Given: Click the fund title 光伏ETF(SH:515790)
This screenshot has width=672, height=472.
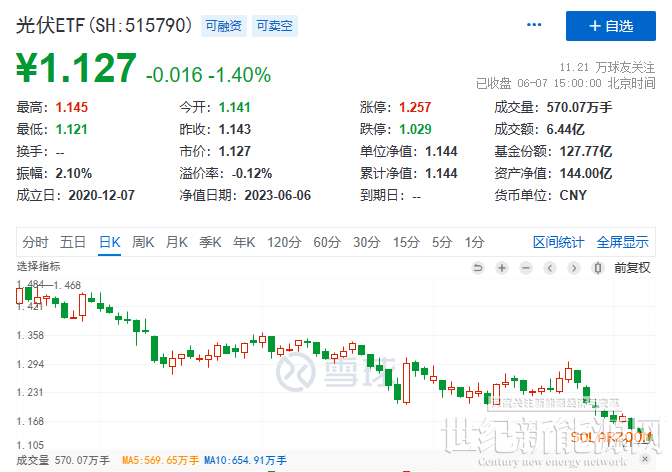Looking at the screenshot, I should pos(104,25).
